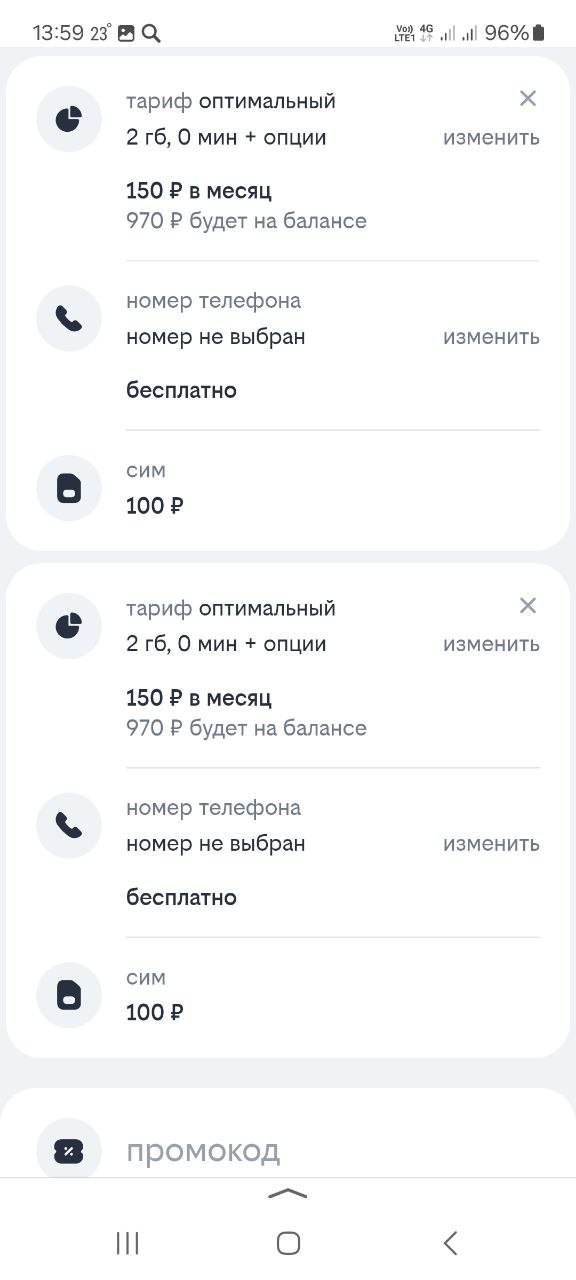Tap the pie chart tariff icon in first card
Screen dimensions: 576x1280
coord(69,119)
